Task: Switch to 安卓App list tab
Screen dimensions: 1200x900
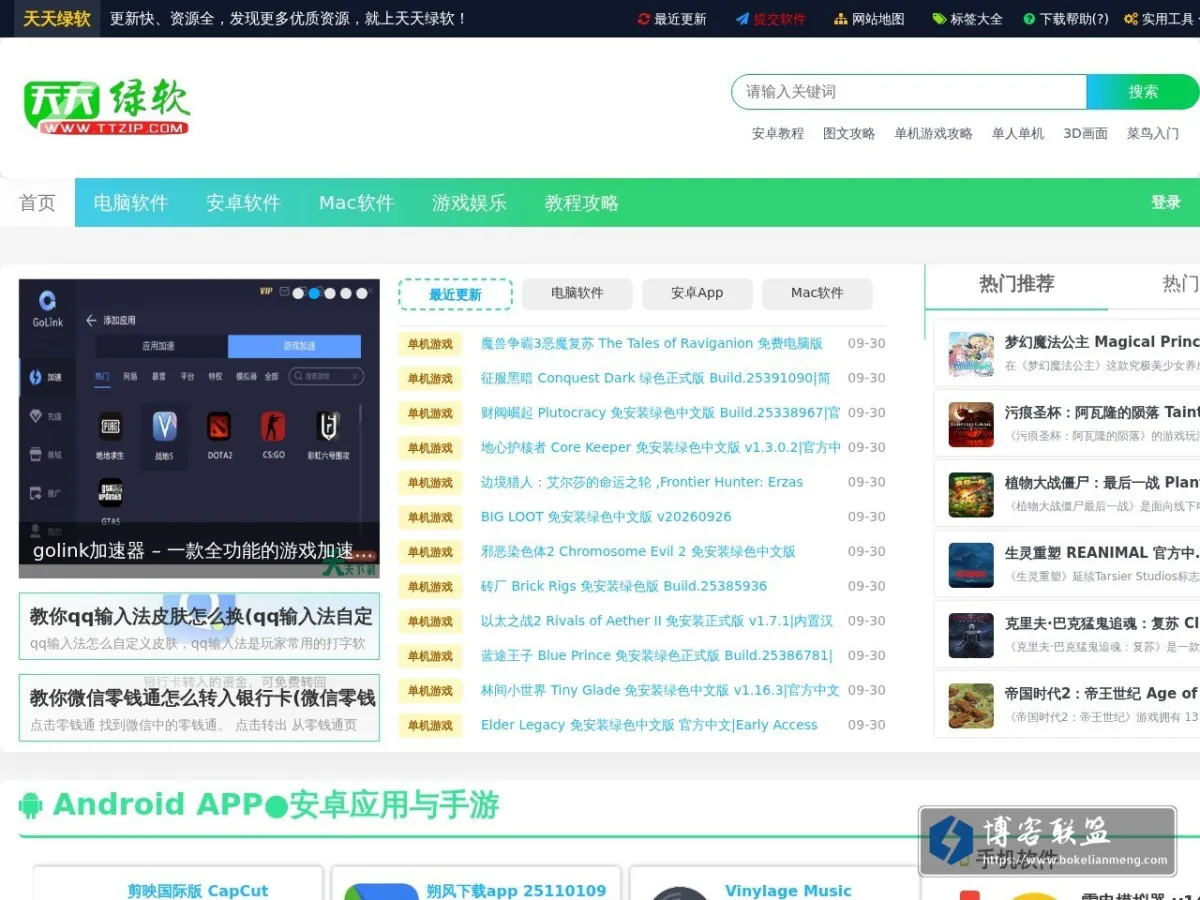Action: coord(697,293)
